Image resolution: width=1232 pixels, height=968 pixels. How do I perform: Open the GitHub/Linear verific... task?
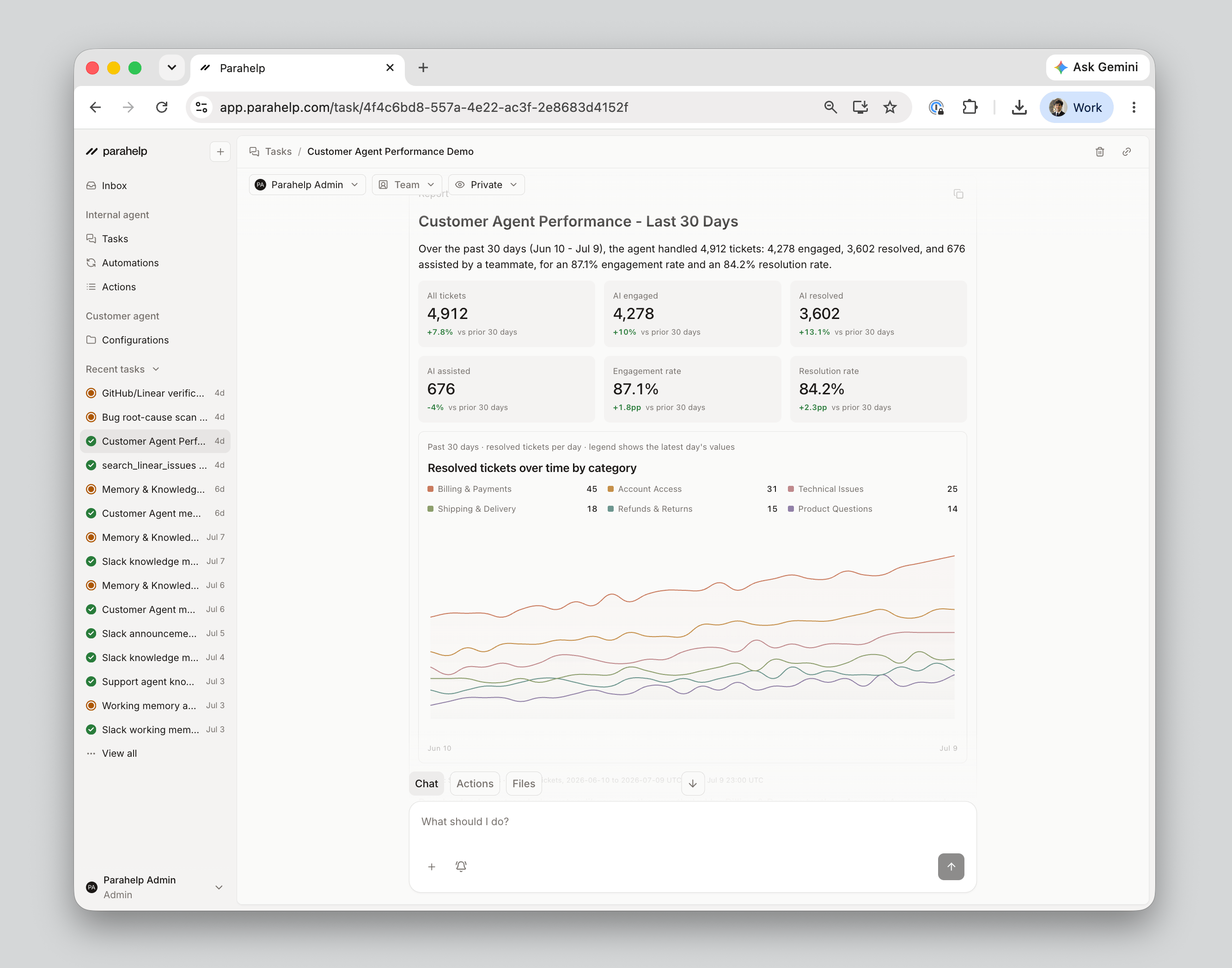[x=155, y=393]
